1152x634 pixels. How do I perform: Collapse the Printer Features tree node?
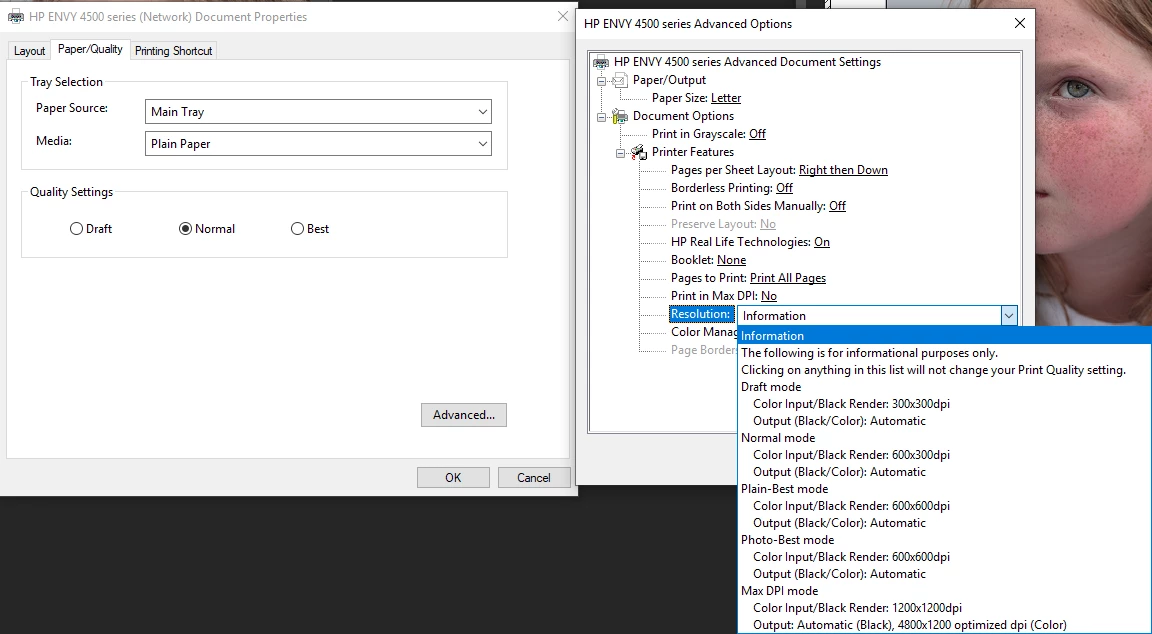click(620, 153)
